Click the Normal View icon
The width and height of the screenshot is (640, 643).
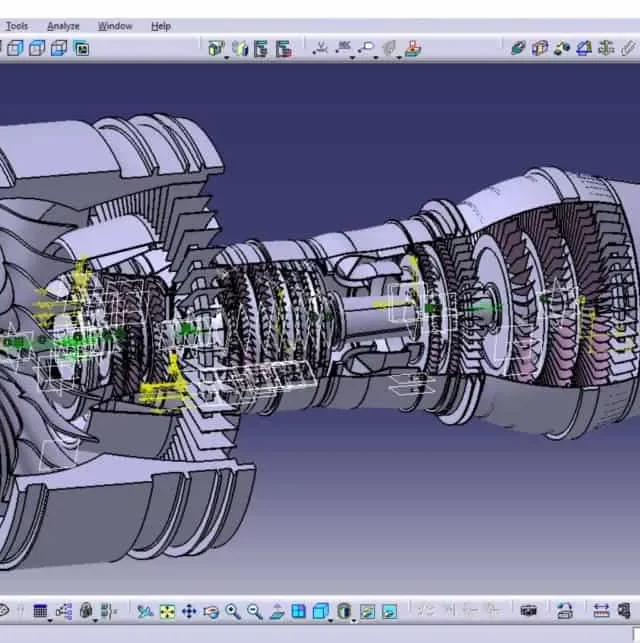pyautogui.click(x=277, y=611)
